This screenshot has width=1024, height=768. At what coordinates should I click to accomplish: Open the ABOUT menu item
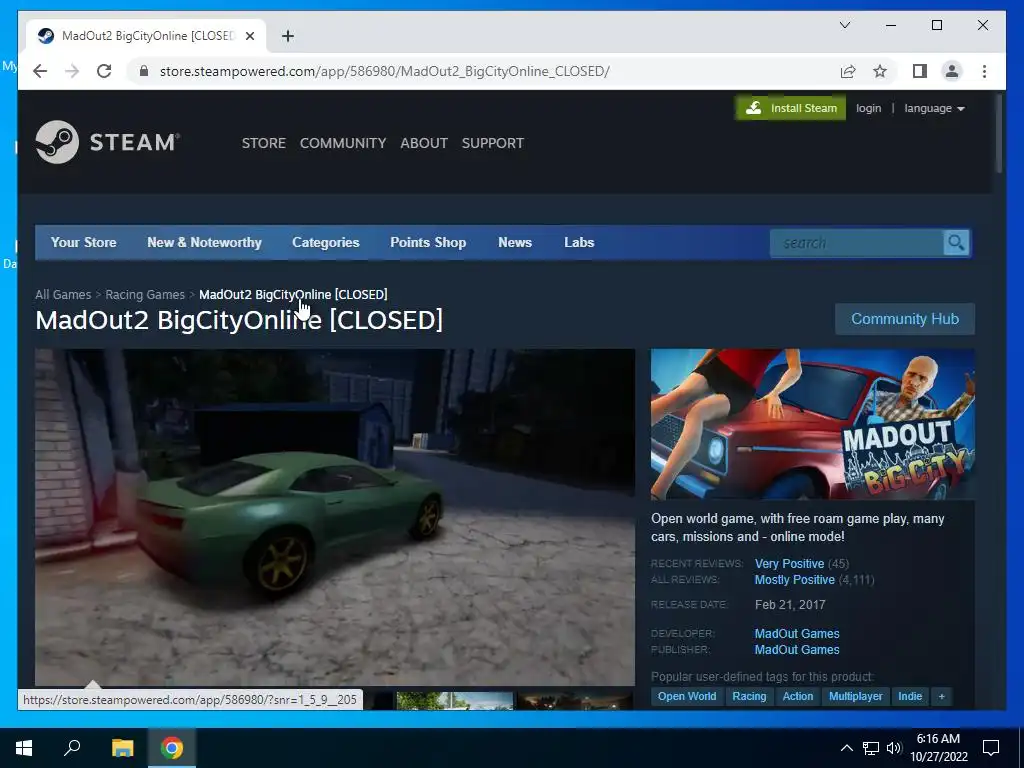coord(424,143)
